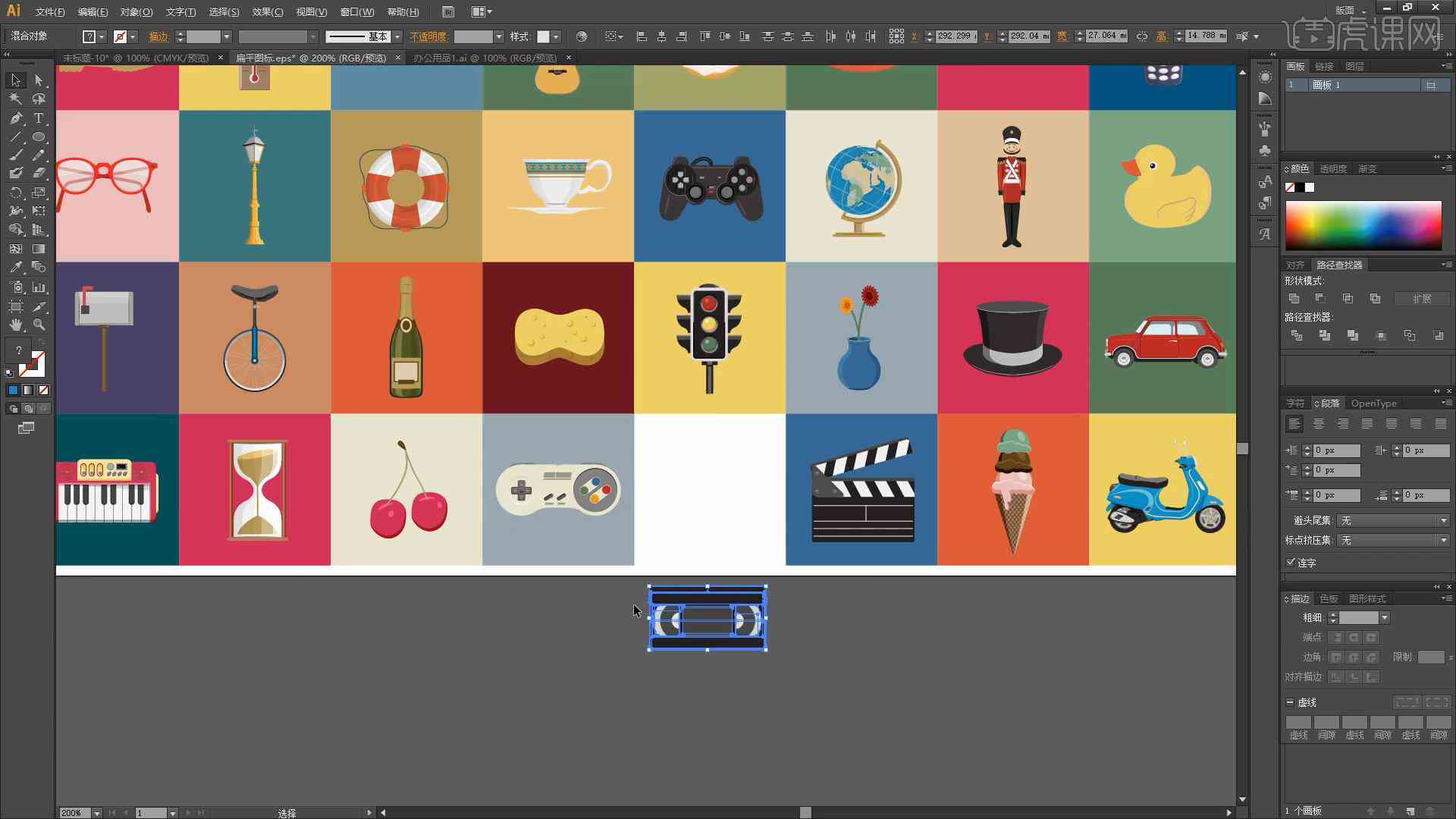The width and height of the screenshot is (1456, 819).
Task: Click the 办公用品.ai tab
Action: click(x=482, y=57)
